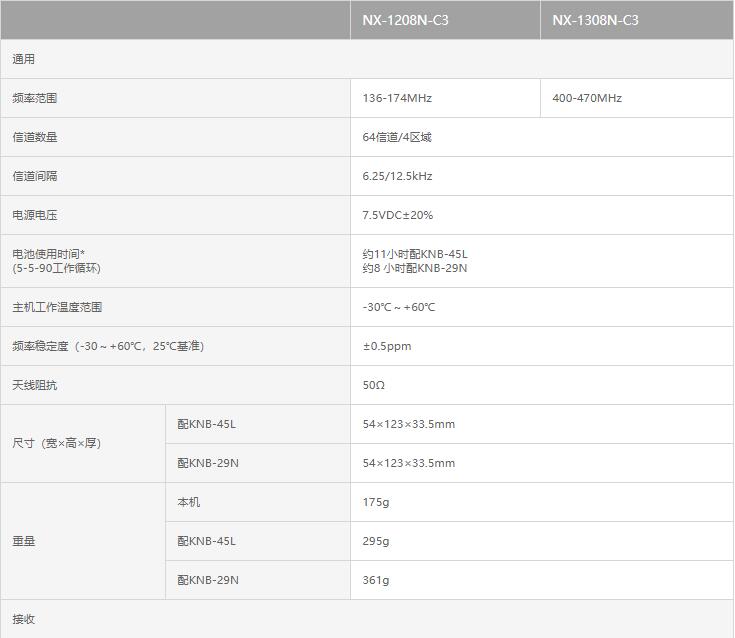Click the 天线阻抗 row label
Image resolution: width=735 pixels, height=638 pixels.
(x=35, y=385)
